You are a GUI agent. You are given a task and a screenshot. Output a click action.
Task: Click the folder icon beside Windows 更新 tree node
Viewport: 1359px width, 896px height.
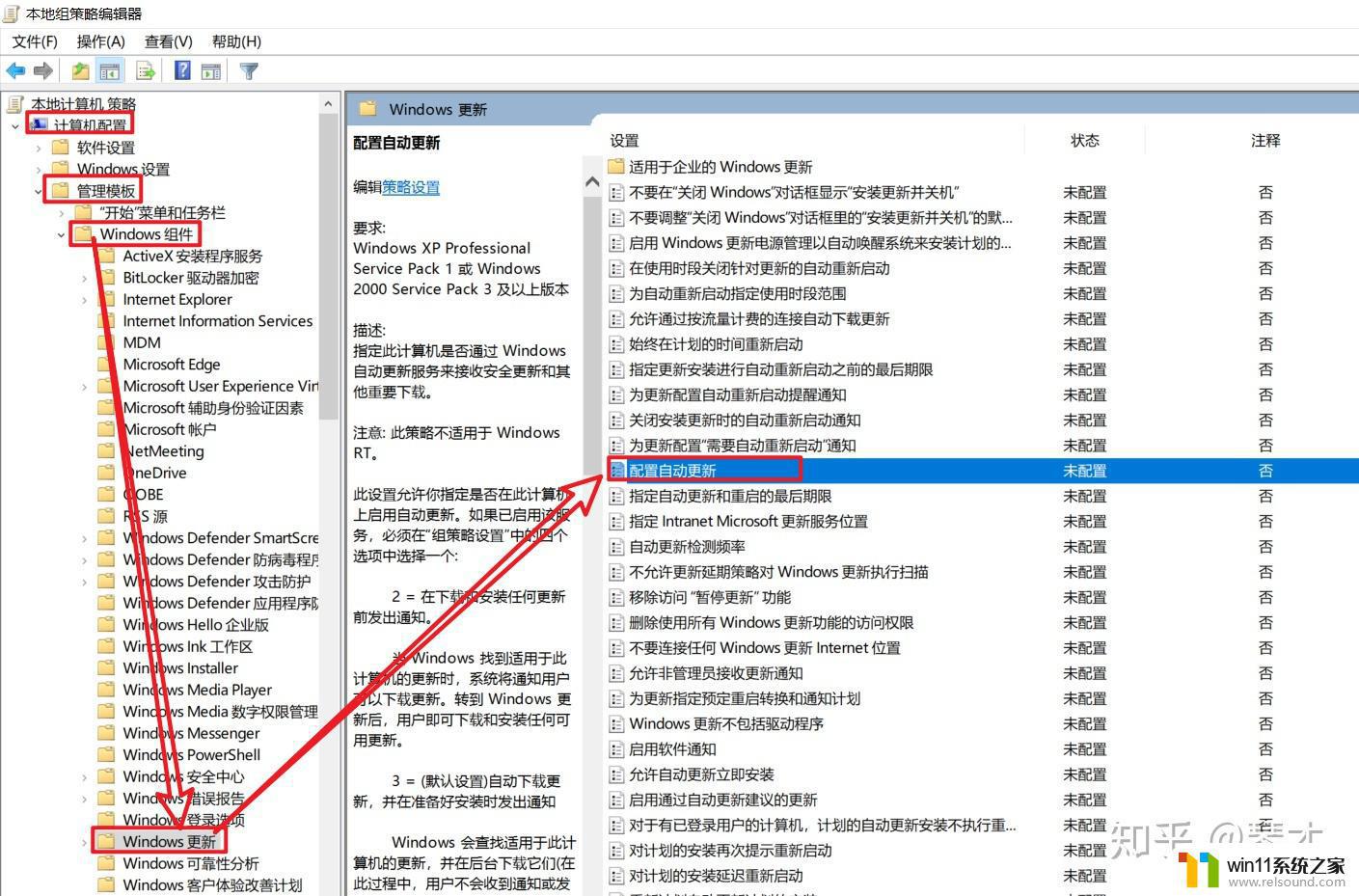click(x=107, y=841)
